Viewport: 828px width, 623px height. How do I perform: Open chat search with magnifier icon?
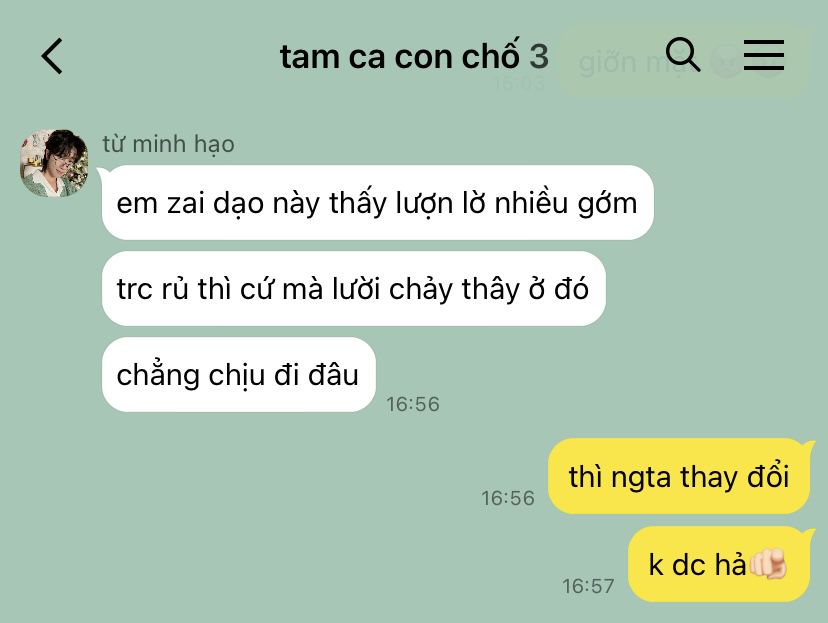(x=683, y=54)
